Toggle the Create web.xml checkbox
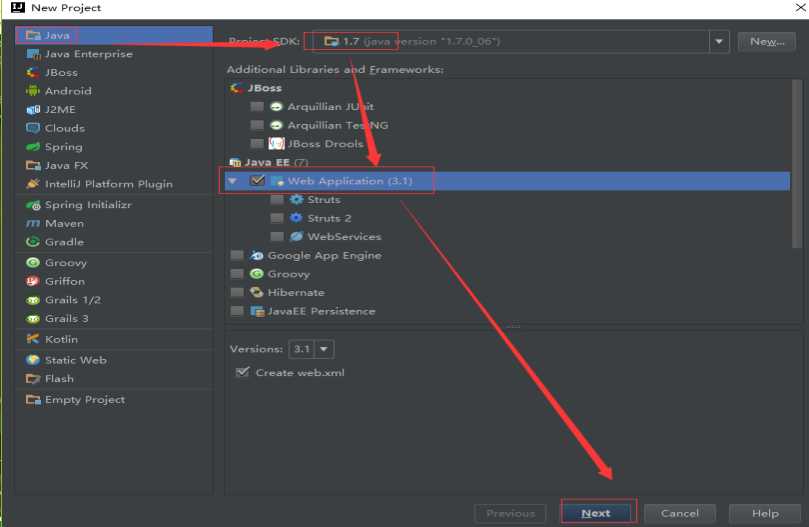Screen dimensions: 809x527 tap(242, 372)
